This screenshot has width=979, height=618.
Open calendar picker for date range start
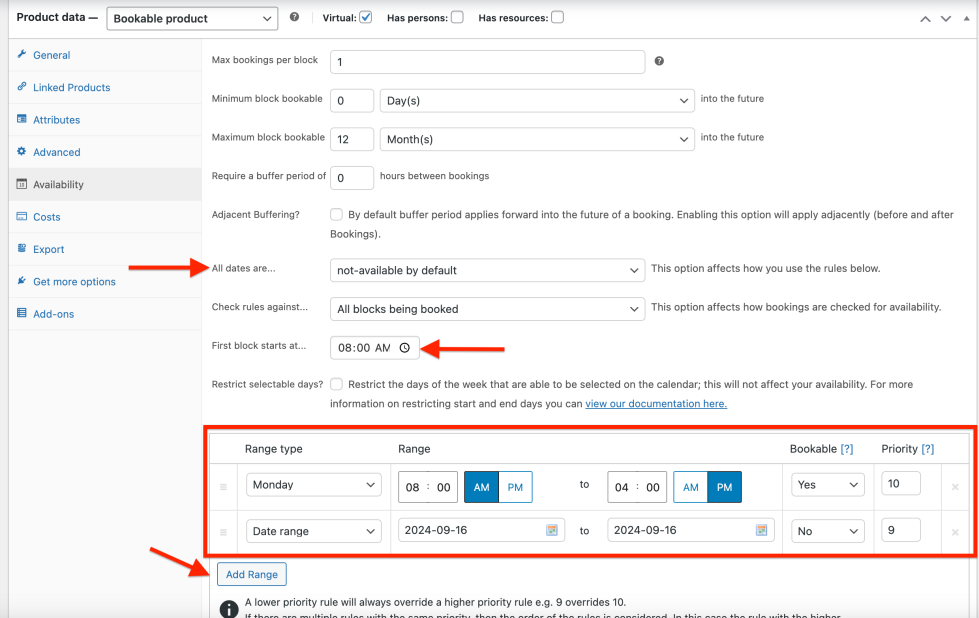[552, 530]
